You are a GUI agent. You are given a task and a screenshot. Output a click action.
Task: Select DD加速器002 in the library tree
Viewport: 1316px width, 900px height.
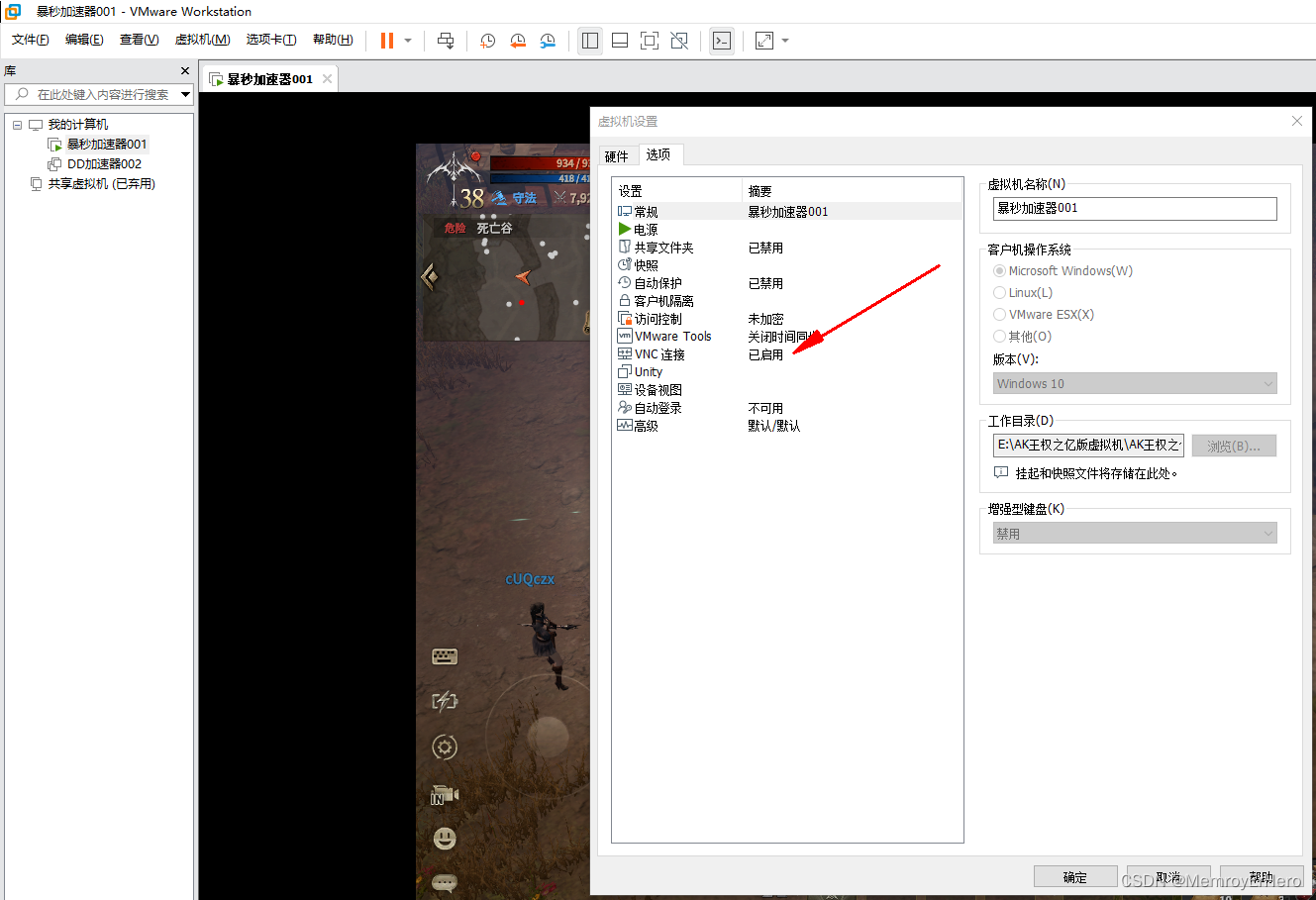[104, 164]
